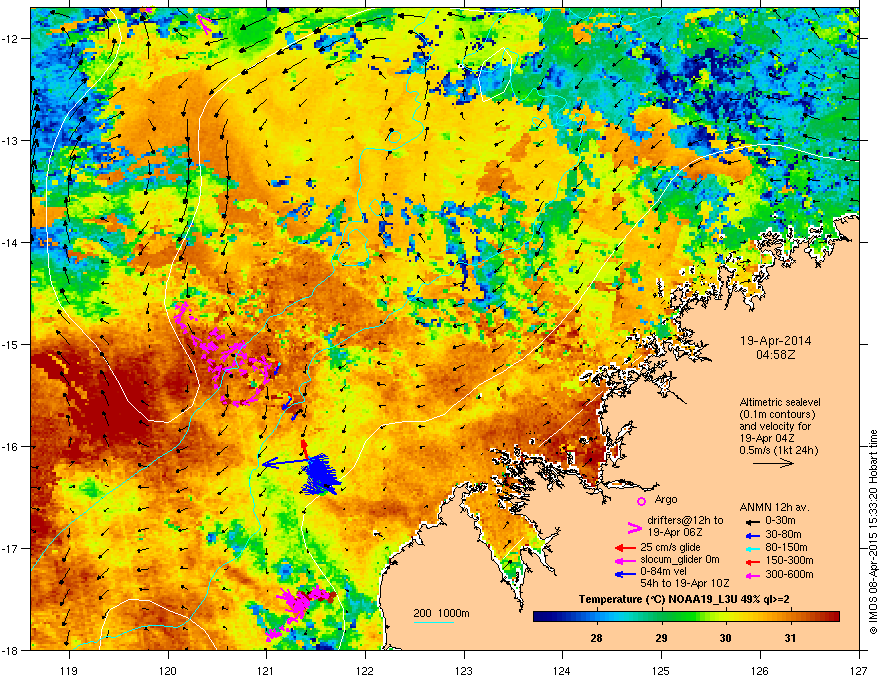Click the 30 tick label on color bar
880x680 pixels.
[726, 638]
